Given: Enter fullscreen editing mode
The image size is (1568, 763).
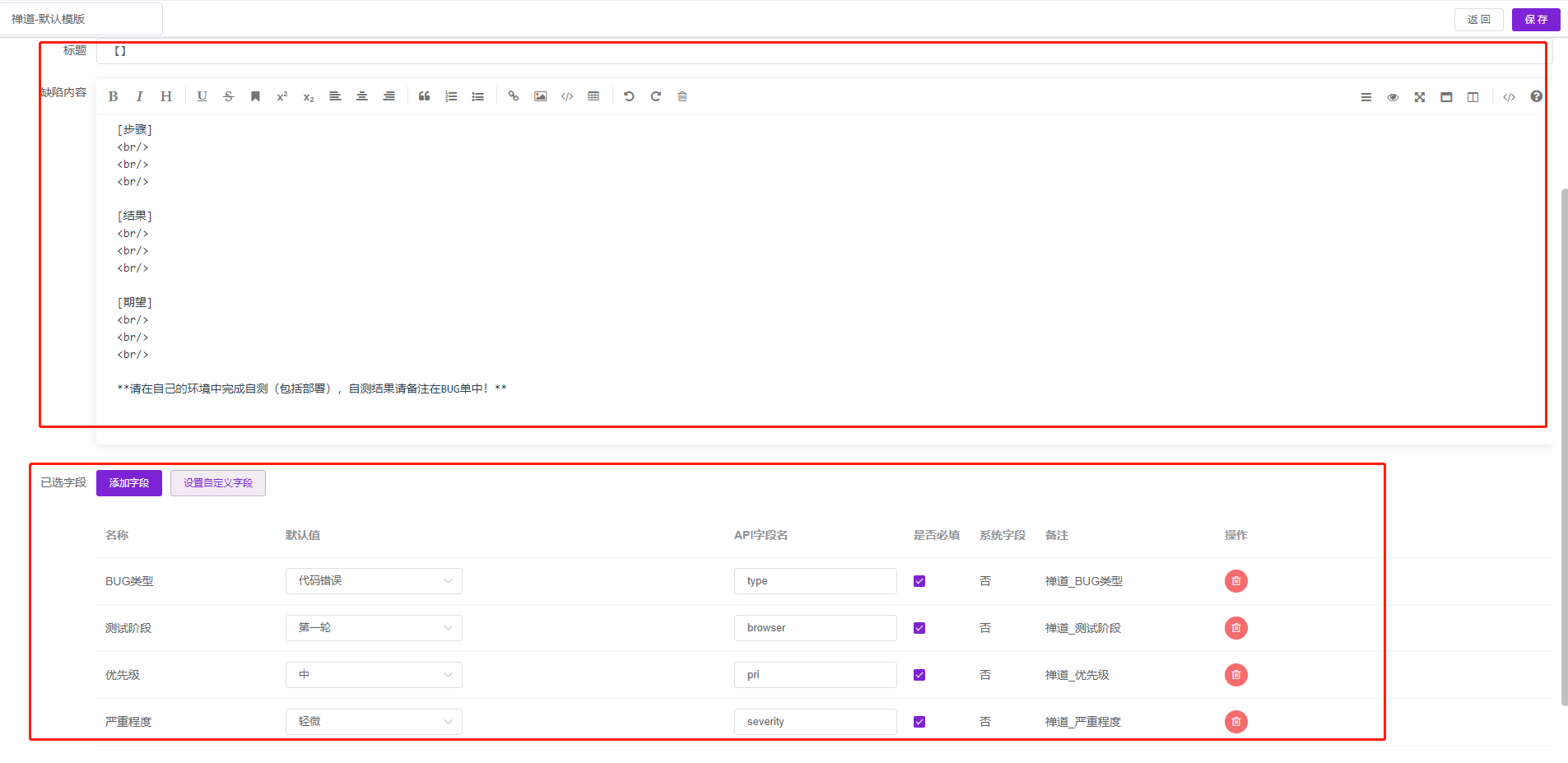Looking at the screenshot, I should [1420, 97].
